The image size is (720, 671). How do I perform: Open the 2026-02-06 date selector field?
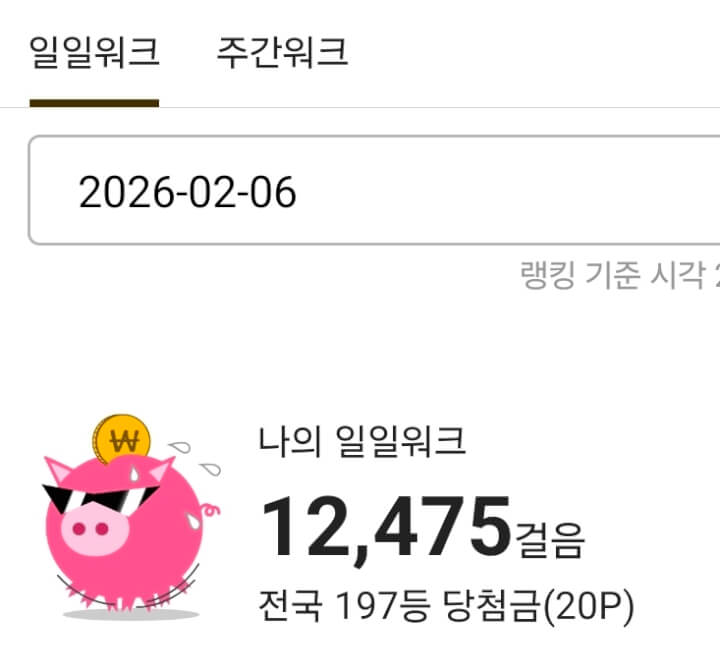(374, 190)
